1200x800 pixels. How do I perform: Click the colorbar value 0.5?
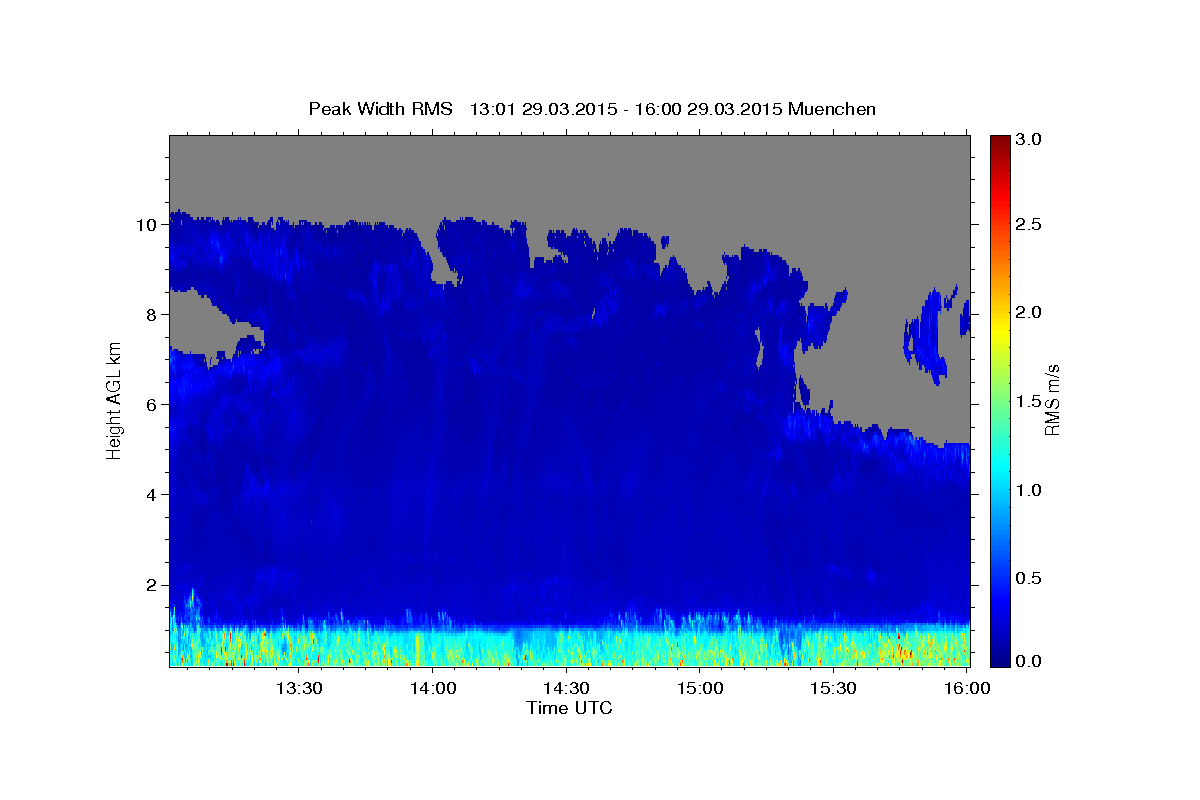coord(1029,578)
